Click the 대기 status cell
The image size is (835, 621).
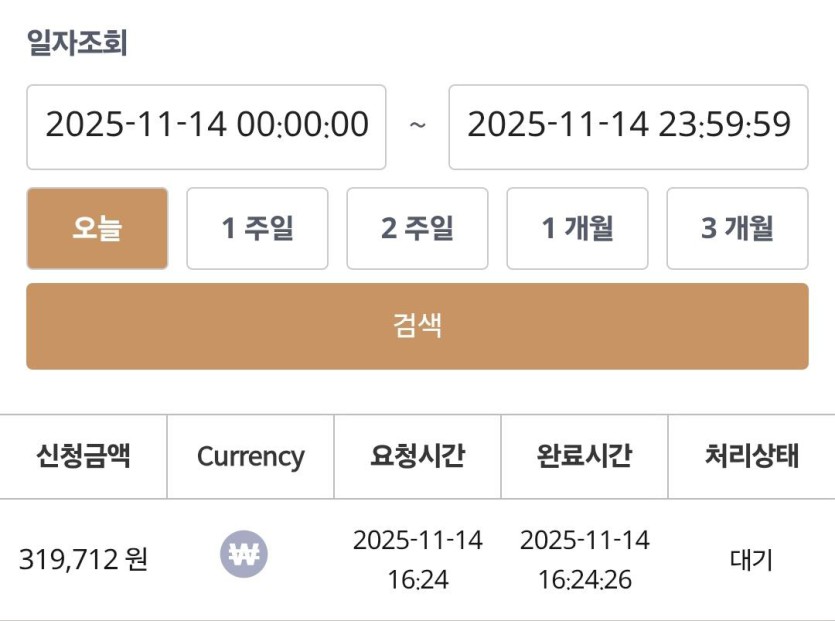(751, 559)
